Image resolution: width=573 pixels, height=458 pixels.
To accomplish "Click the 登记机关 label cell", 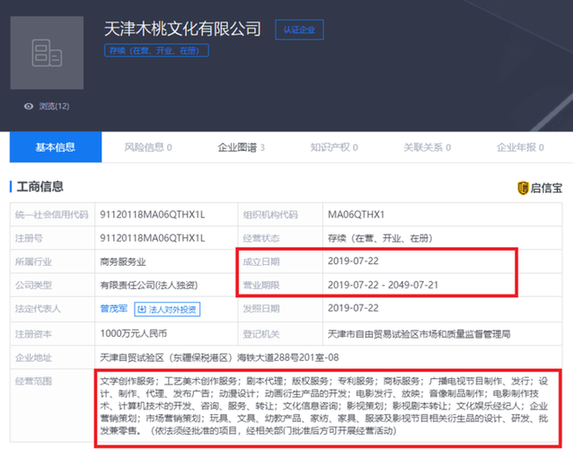I will tap(280, 334).
